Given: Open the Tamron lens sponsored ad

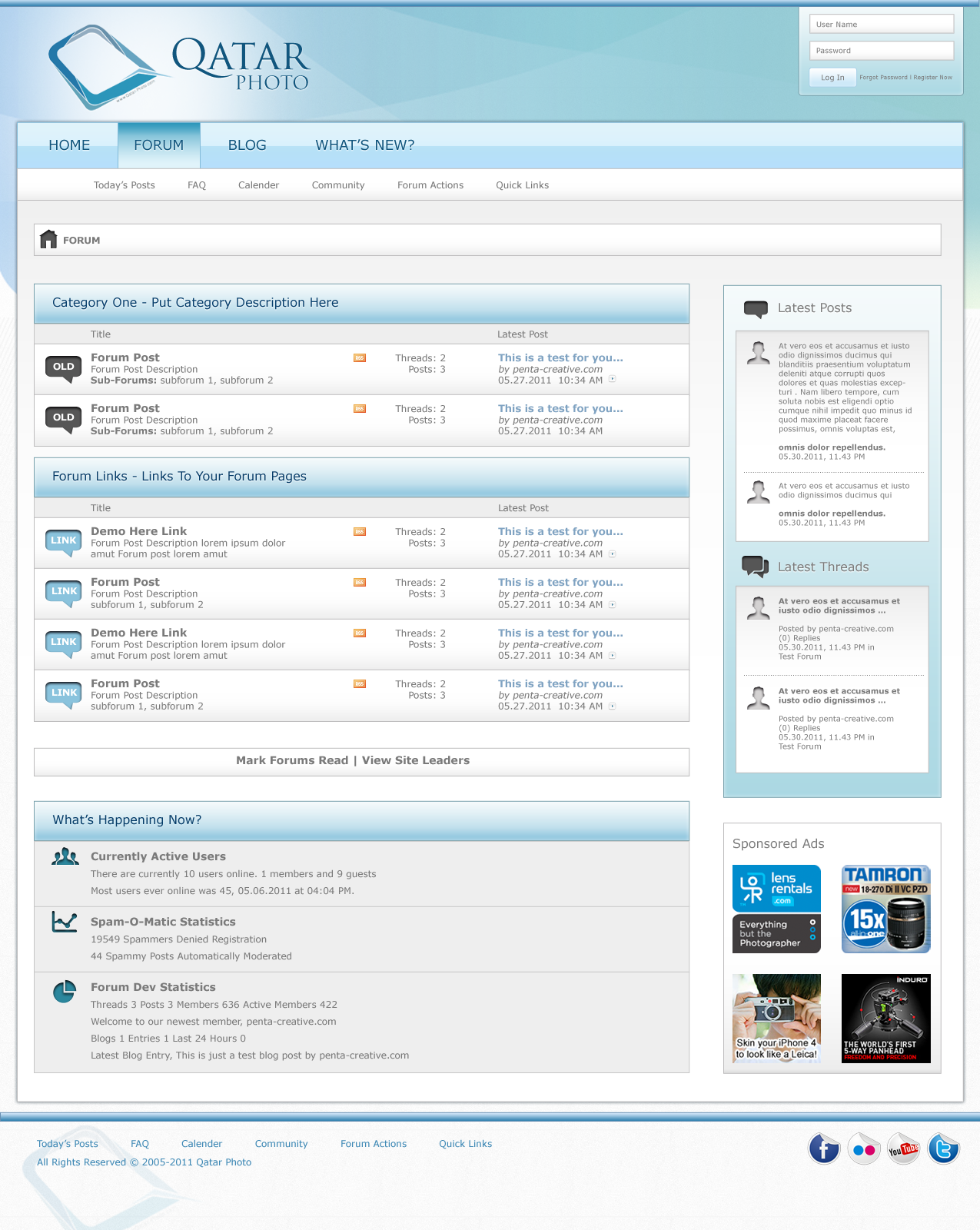Looking at the screenshot, I should tap(885, 909).
